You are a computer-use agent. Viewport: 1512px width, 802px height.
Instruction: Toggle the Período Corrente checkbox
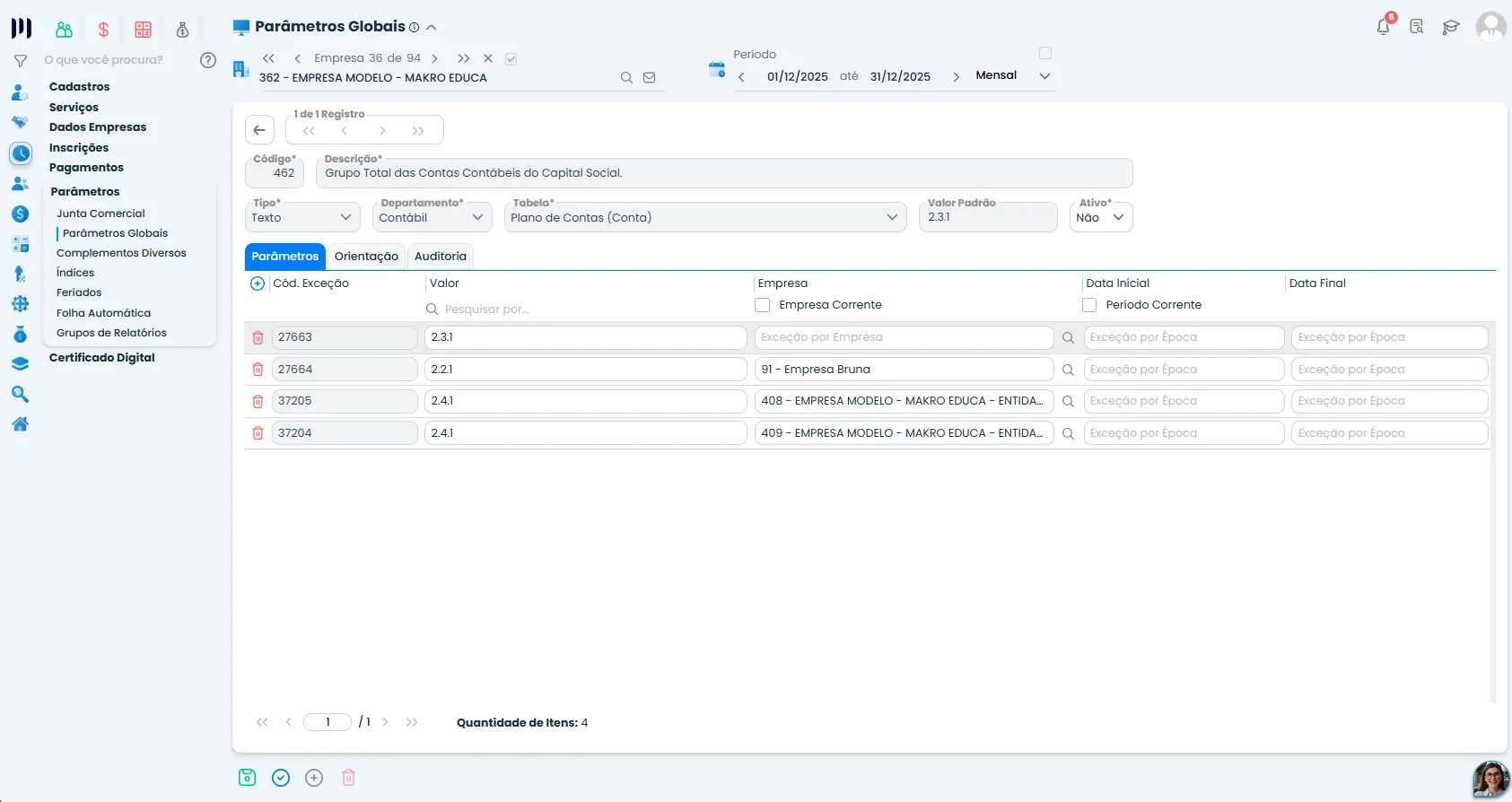pyautogui.click(x=1089, y=305)
